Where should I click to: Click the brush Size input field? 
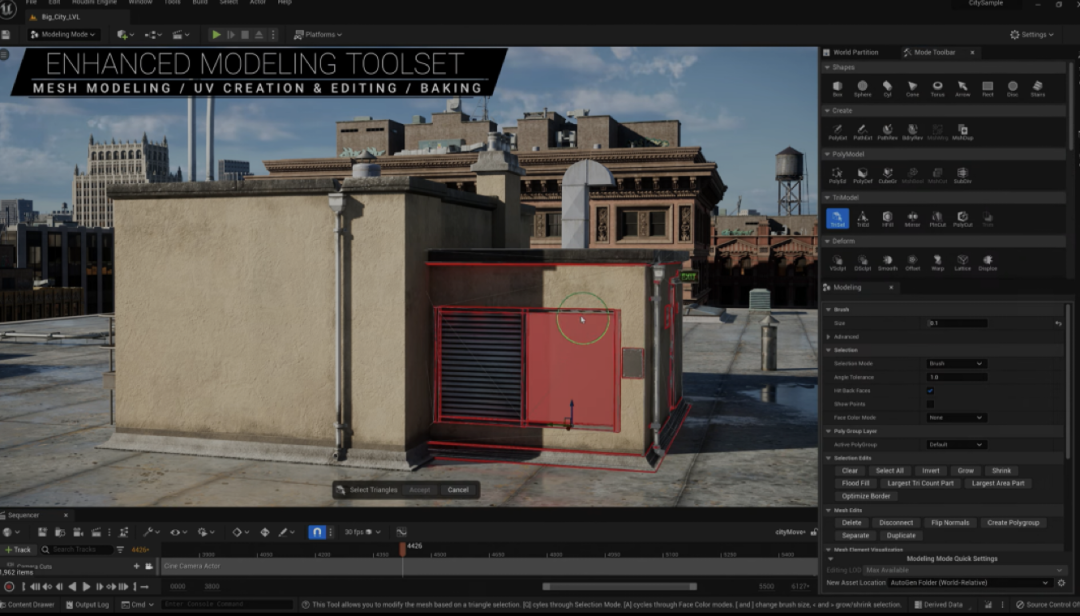click(x=957, y=323)
